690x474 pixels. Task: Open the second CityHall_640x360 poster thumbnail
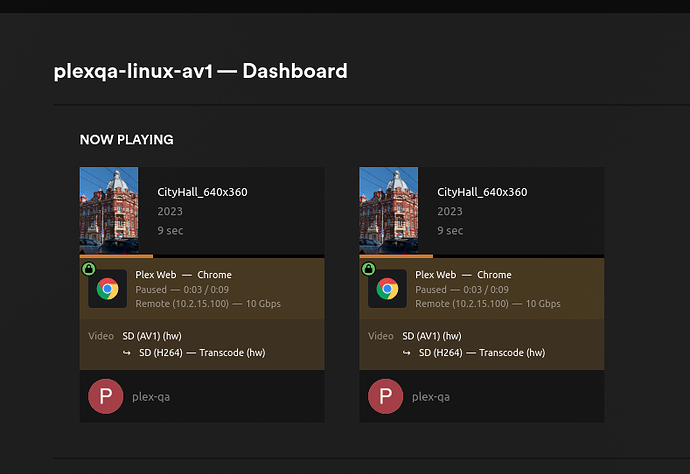tap(389, 210)
